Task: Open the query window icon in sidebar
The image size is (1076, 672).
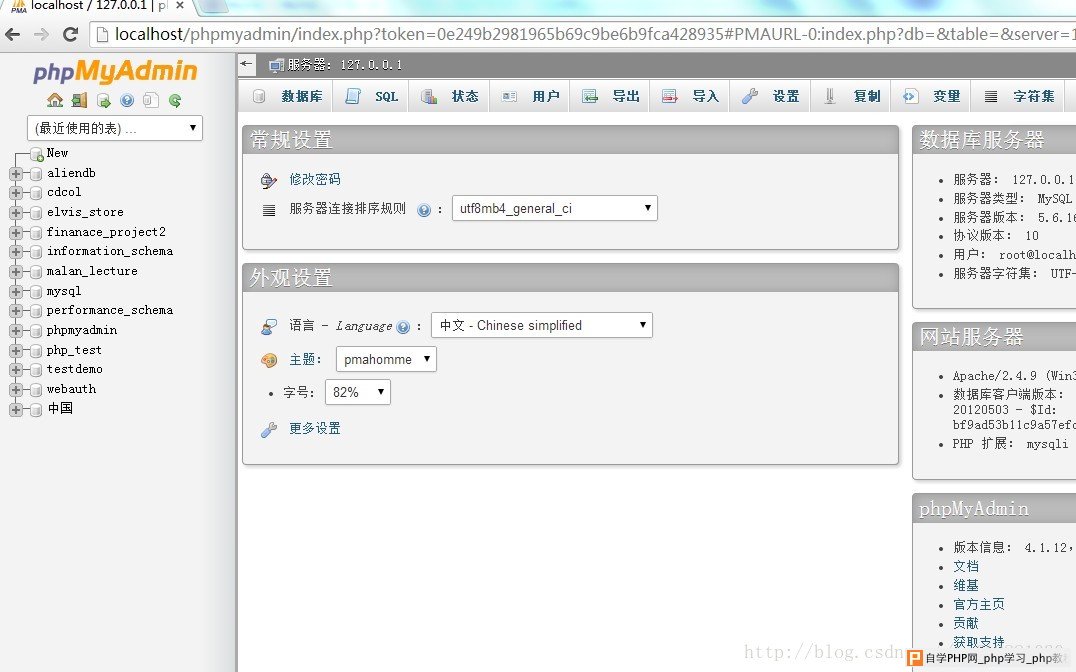Action: click(x=104, y=101)
